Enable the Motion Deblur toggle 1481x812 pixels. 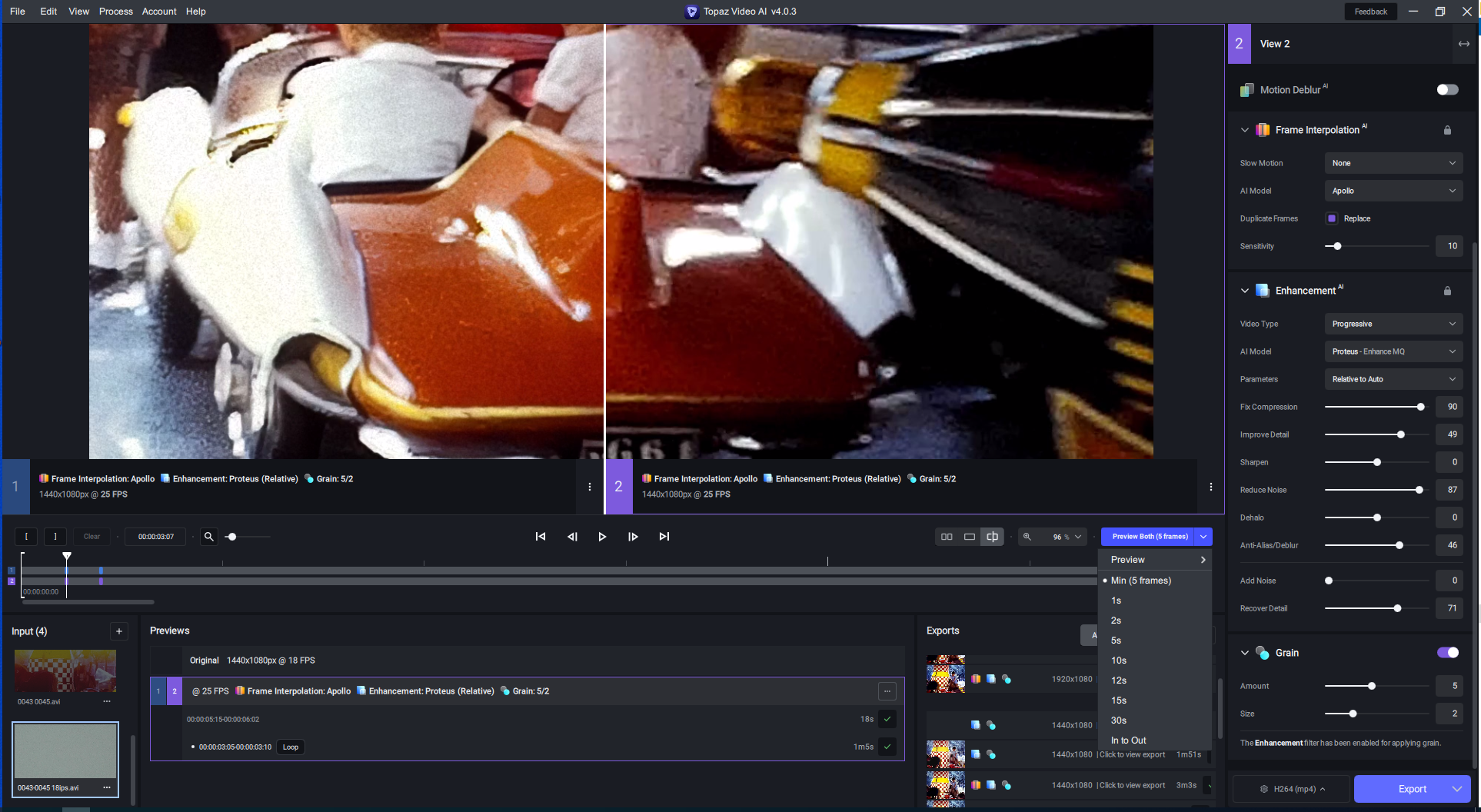(1447, 90)
